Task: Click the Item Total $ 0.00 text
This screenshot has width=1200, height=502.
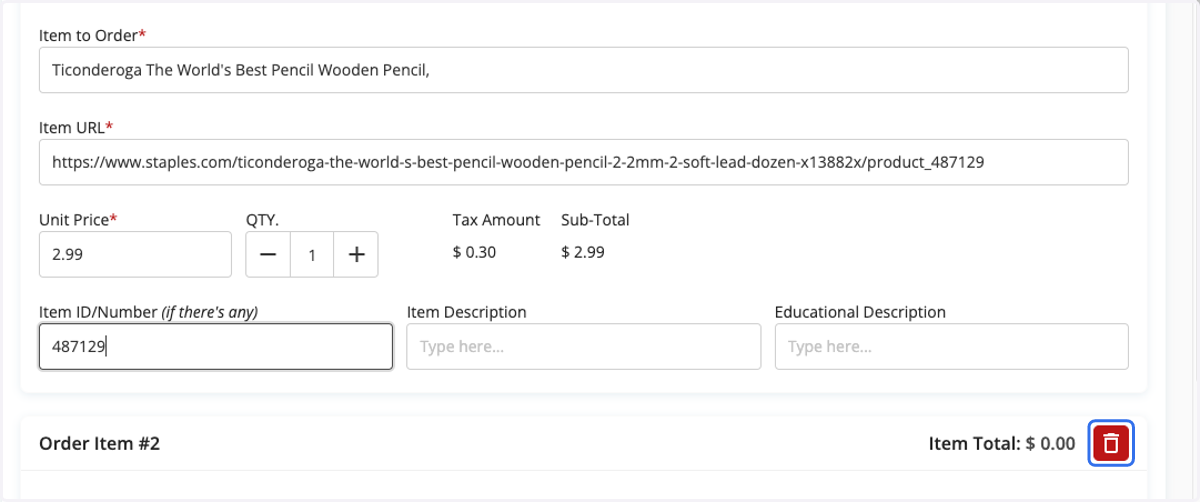Action: point(1002,443)
